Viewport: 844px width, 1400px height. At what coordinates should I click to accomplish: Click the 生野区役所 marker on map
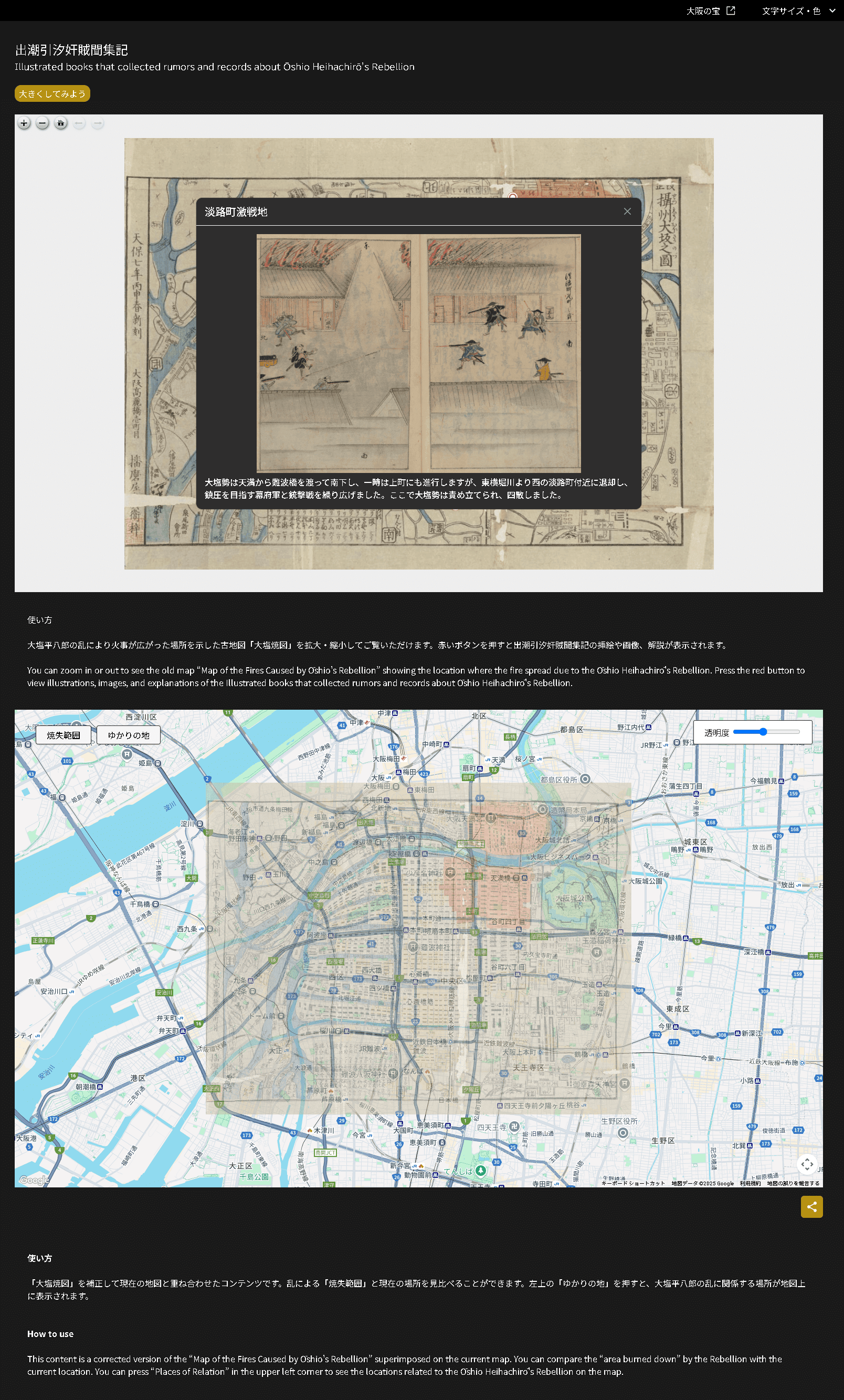623,1133
